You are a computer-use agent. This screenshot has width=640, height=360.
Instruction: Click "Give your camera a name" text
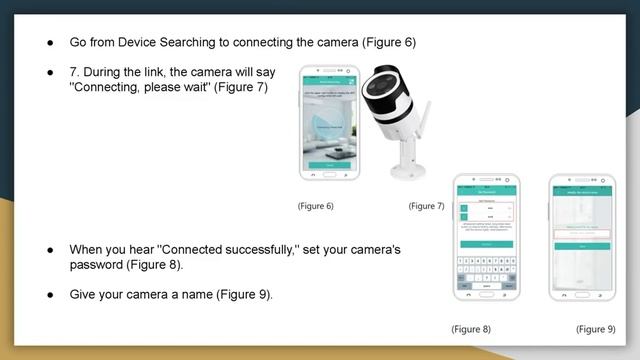click(171, 295)
